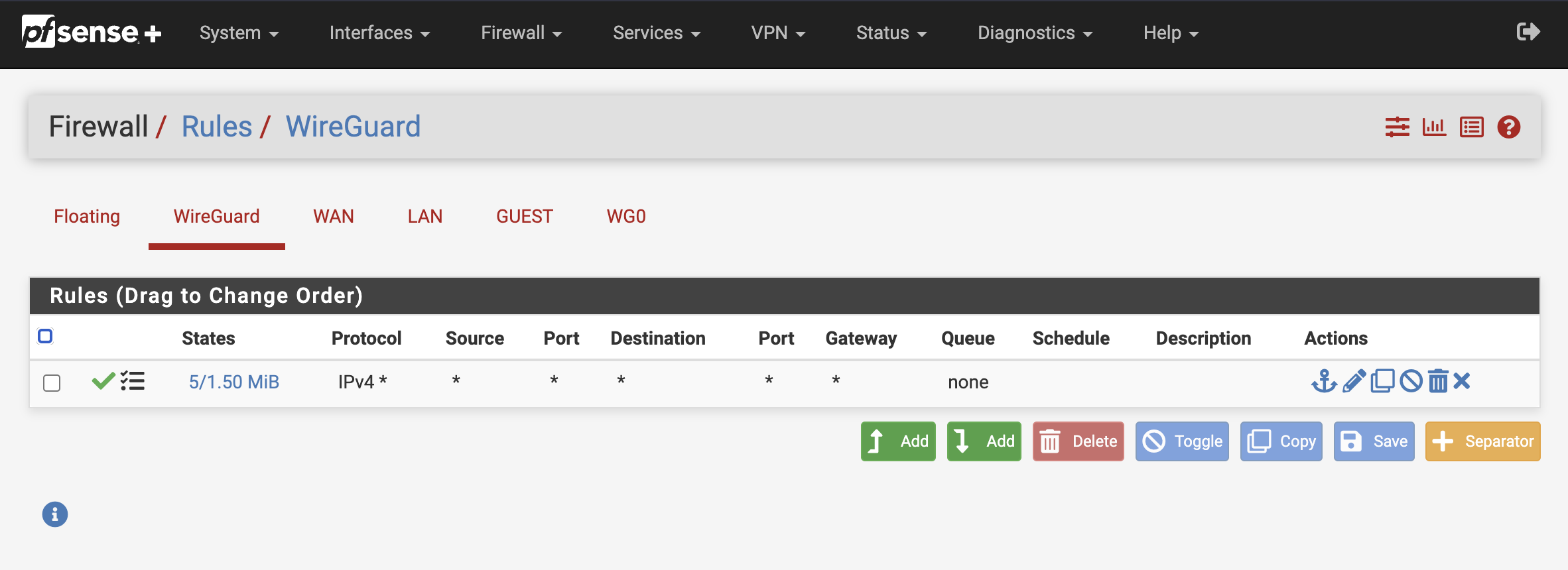The image size is (1568, 570).
Task: Click the Toggle button below the rules
Action: 1182,441
